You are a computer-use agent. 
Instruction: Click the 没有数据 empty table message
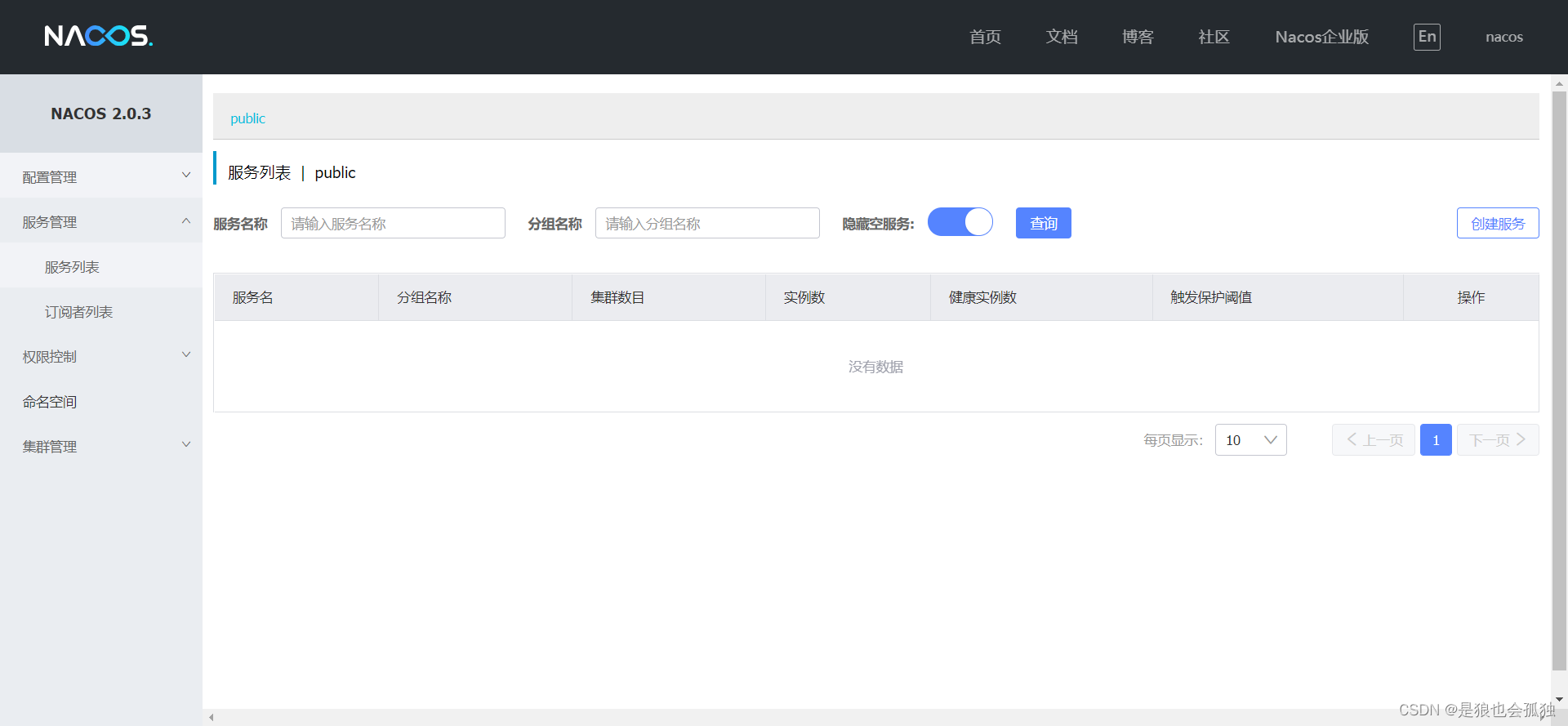click(x=875, y=367)
